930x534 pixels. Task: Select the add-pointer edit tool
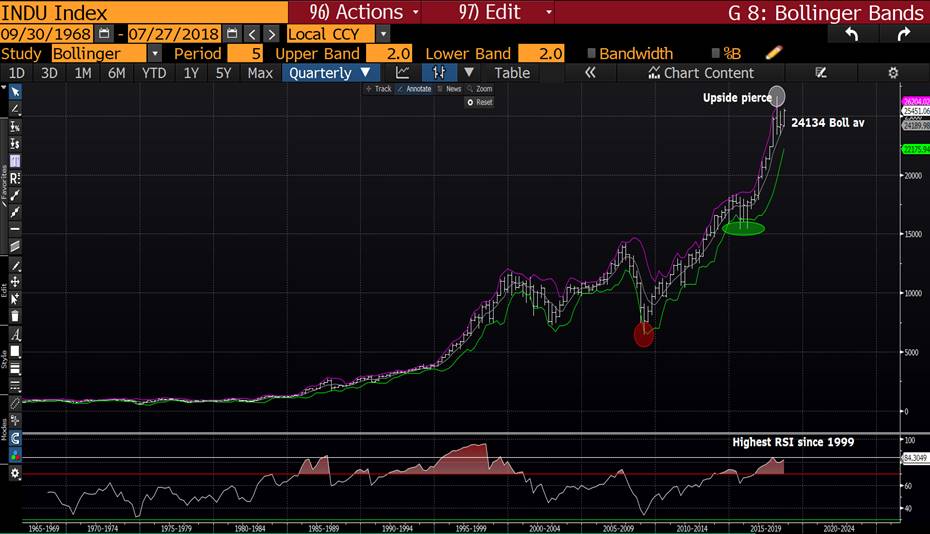[x=15, y=298]
